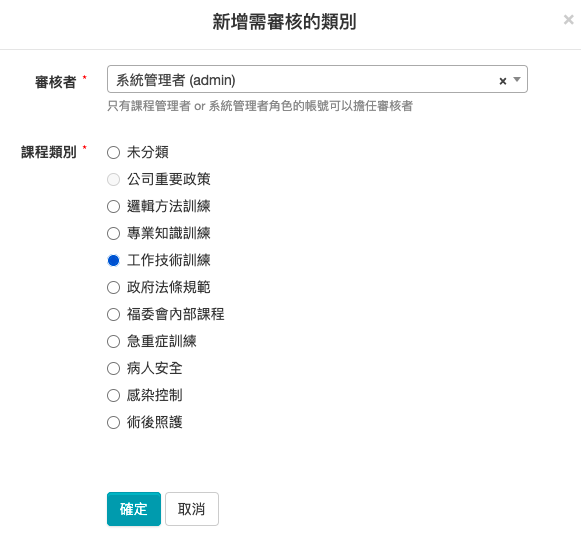
Task: Choose the 病人安全 category
Action: coord(113,369)
